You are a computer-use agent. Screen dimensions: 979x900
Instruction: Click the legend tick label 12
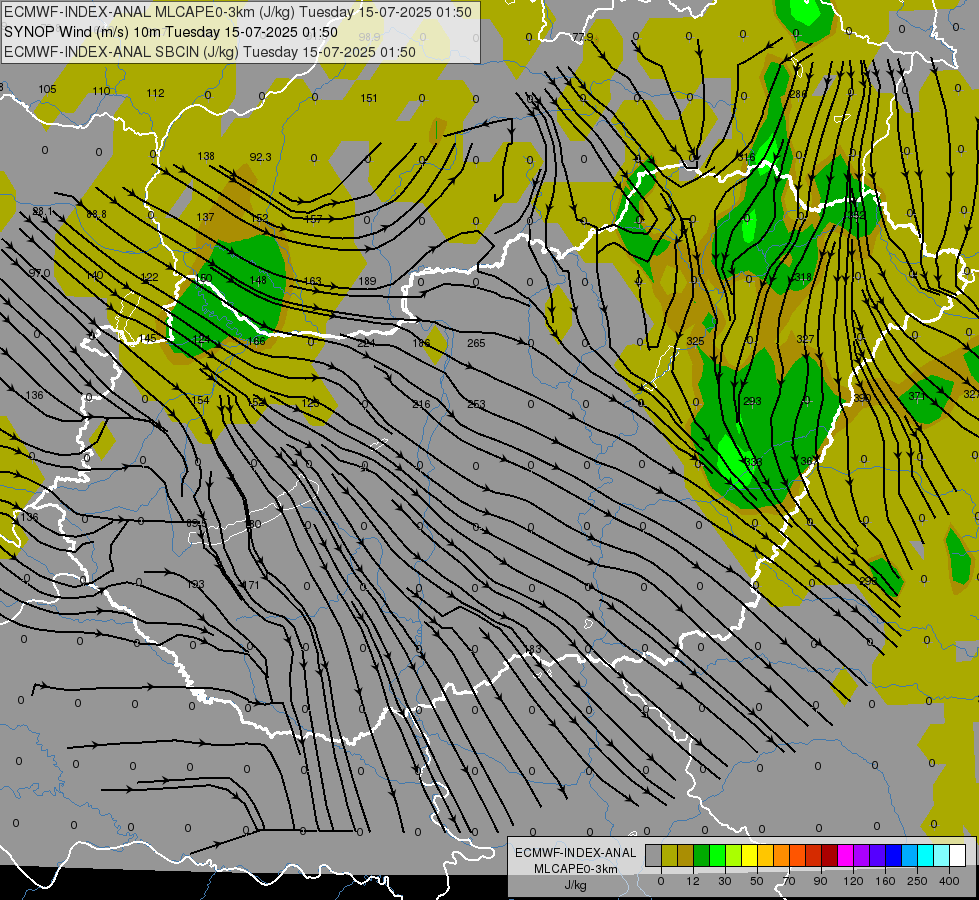[x=692, y=881]
